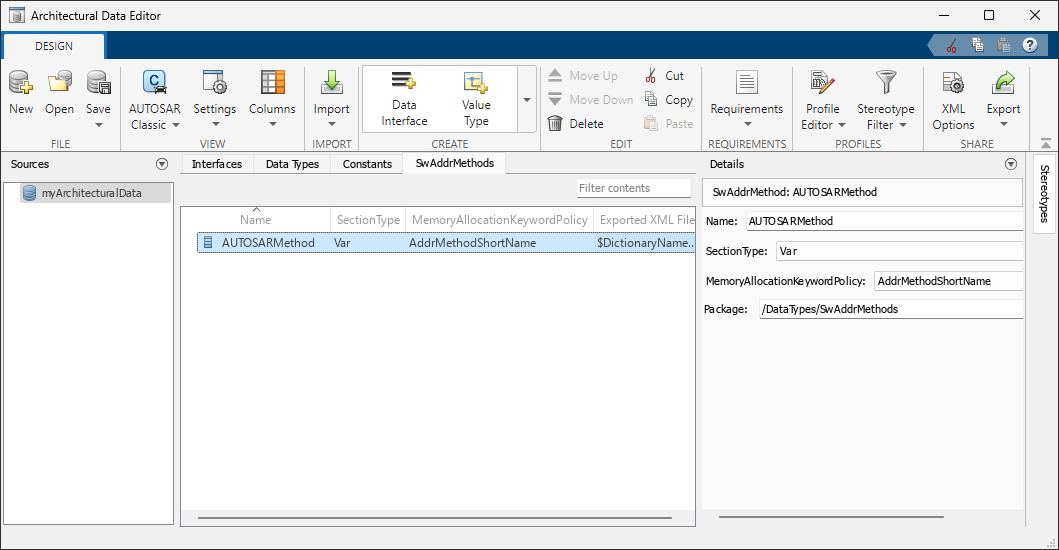
Task: Click the table's horizontal scrollbar
Action: click(400, 518)
